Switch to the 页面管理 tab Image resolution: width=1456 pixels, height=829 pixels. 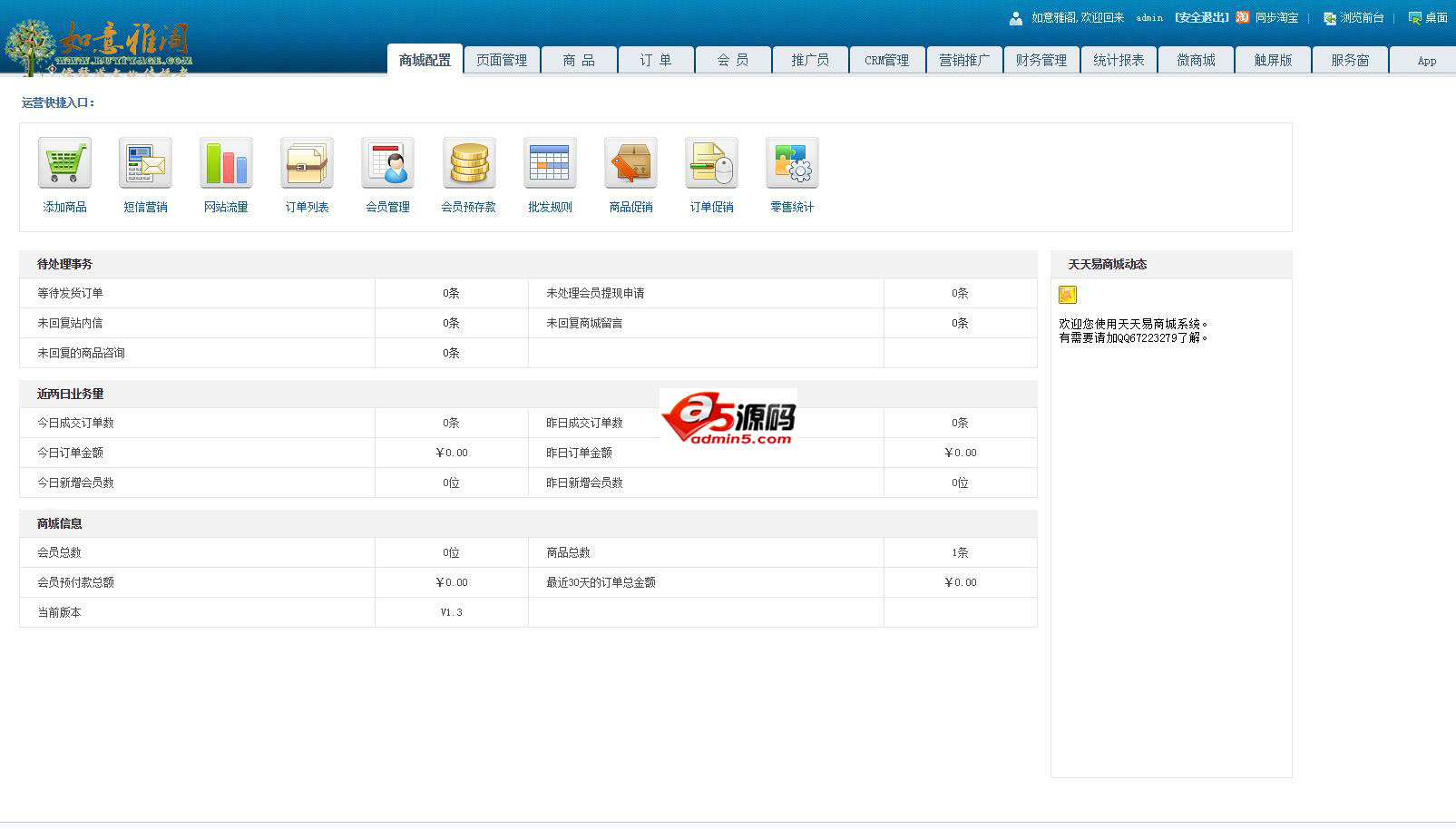[x=502, y=60]
